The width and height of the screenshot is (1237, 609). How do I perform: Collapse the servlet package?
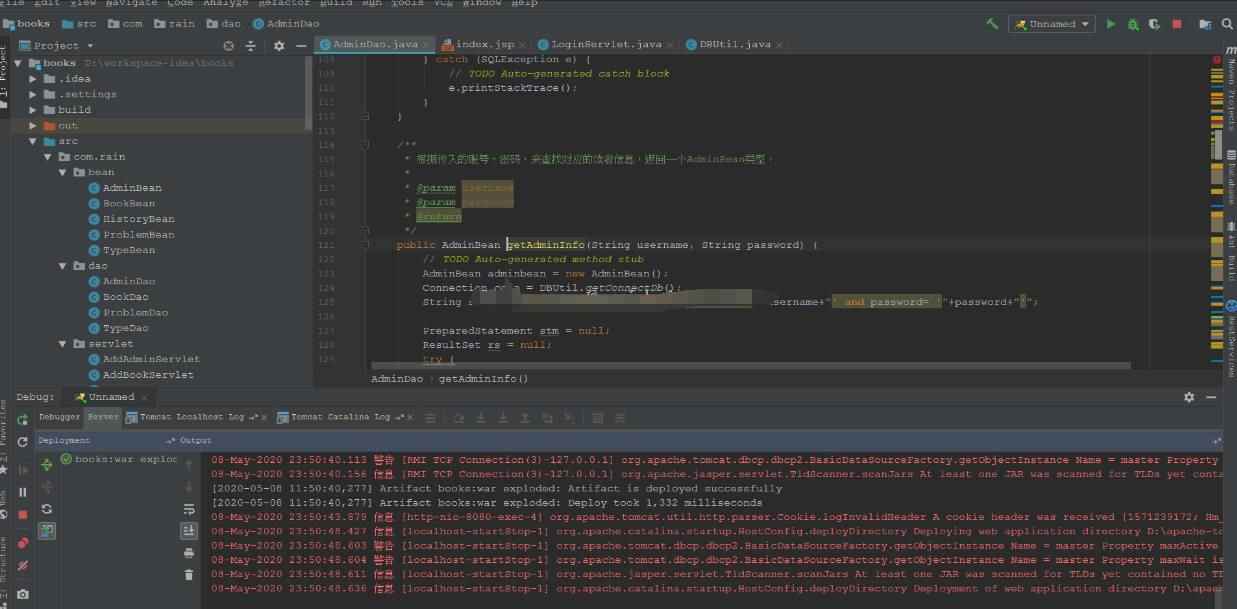pos(63,344)
